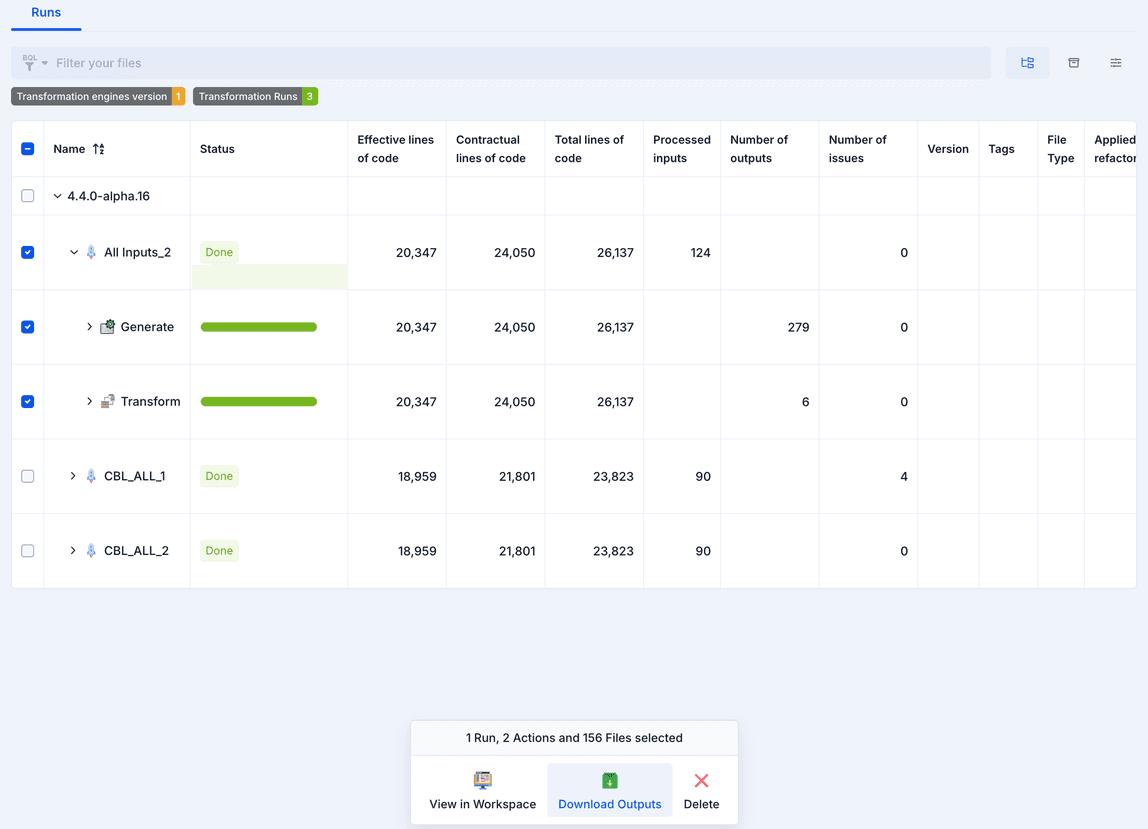Viewport: 1148px width, 829px height.
Task: Expand the CBL_ALL_2 run details
Action: [71, 550]
